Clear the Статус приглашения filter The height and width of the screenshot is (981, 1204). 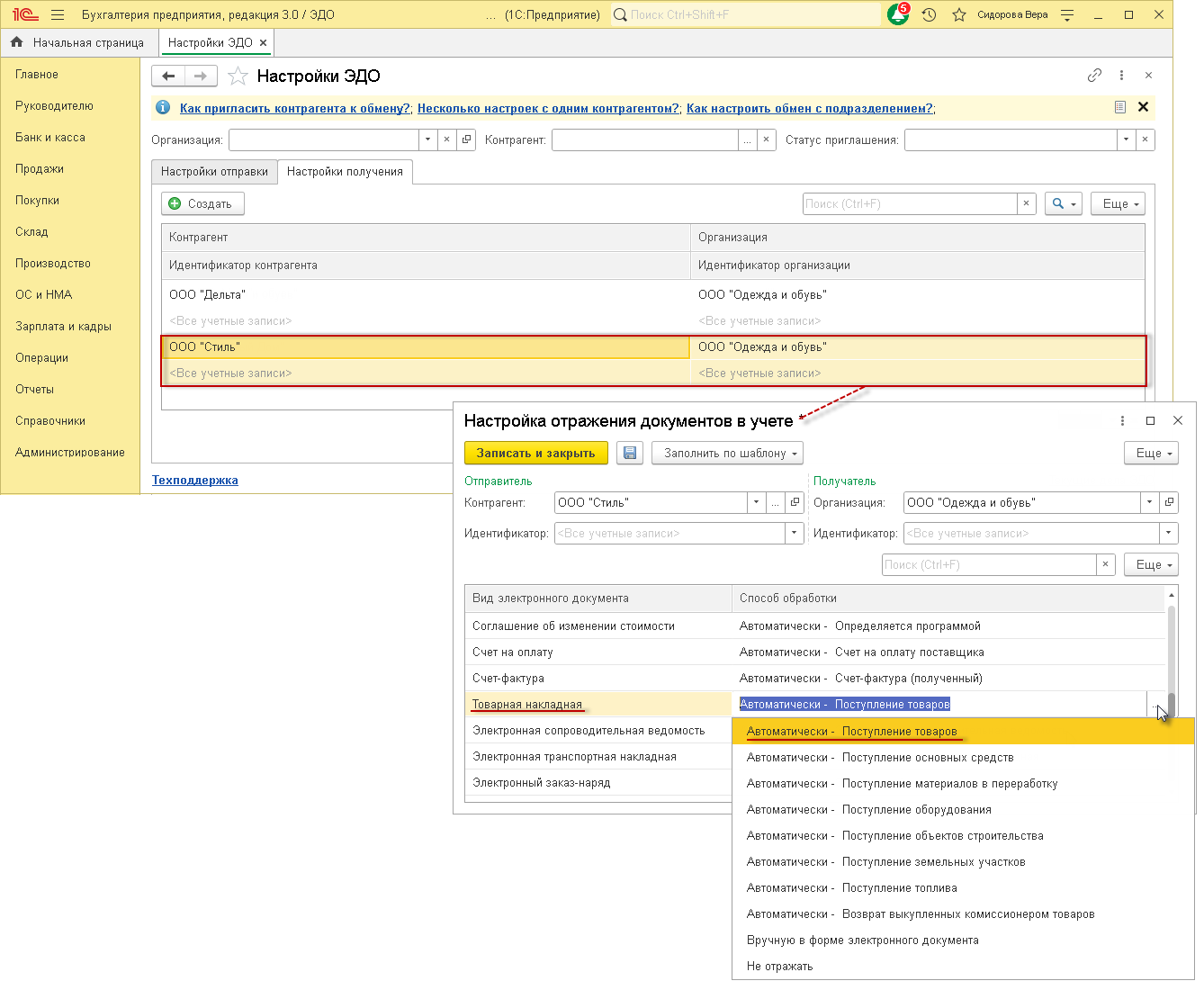pyautogui.click(x=1145, y=139)
